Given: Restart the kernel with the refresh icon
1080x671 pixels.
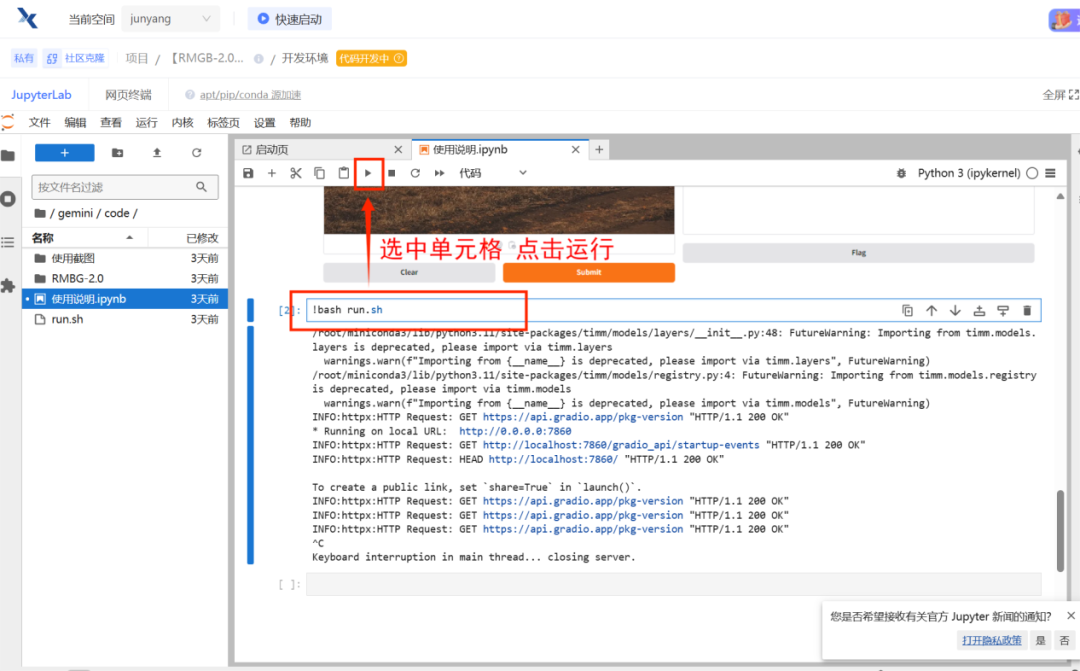Looking at the screenshot, I should [x=415, y=173].
